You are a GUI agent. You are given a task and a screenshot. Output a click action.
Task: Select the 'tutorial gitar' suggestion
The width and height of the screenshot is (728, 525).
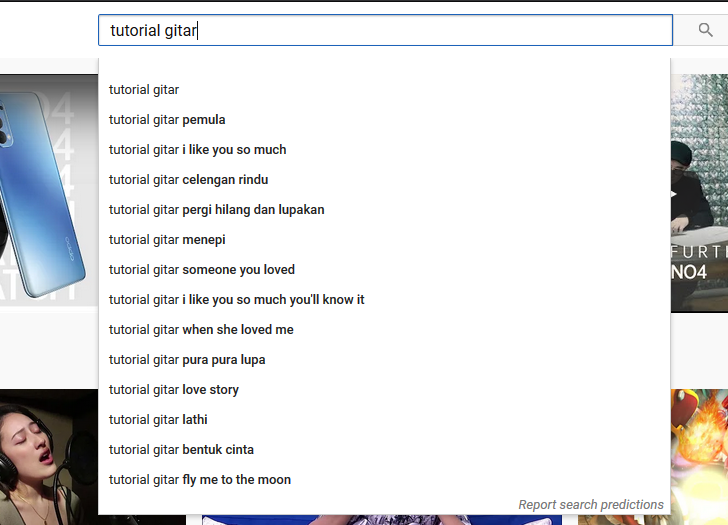tap(144, 90)
